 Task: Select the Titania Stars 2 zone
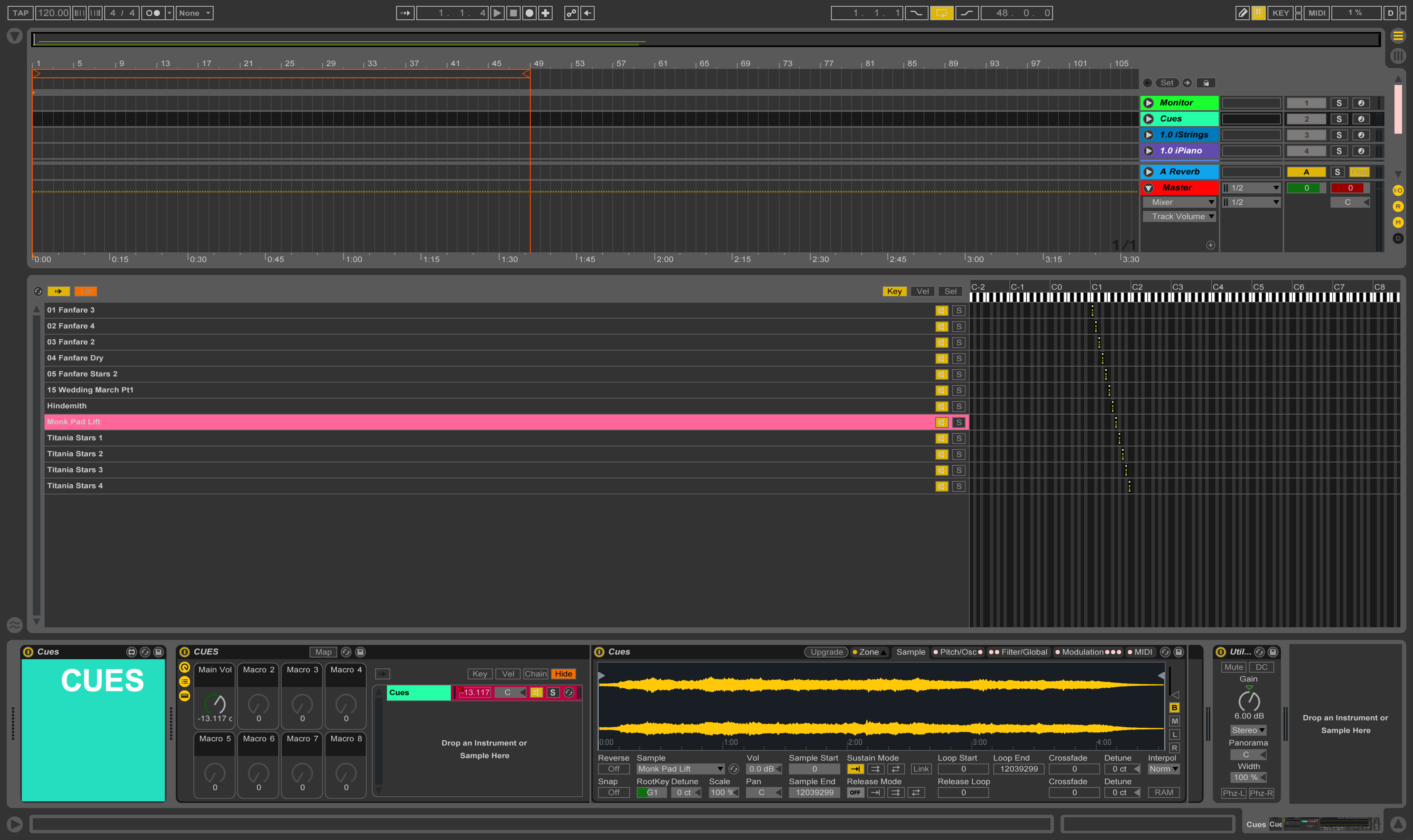pyautogui.click(x=75, y=454)
